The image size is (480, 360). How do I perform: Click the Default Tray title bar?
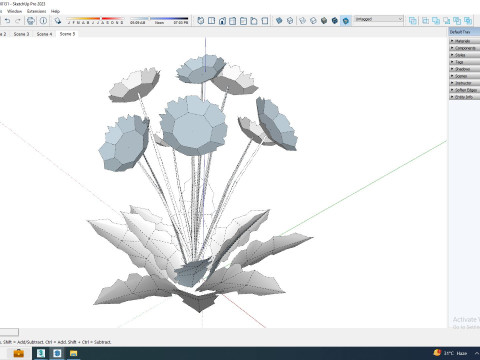click(464, 32)
